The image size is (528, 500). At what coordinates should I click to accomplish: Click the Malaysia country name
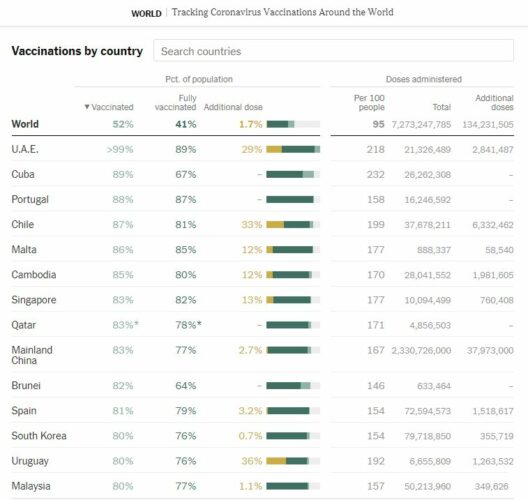31,486
